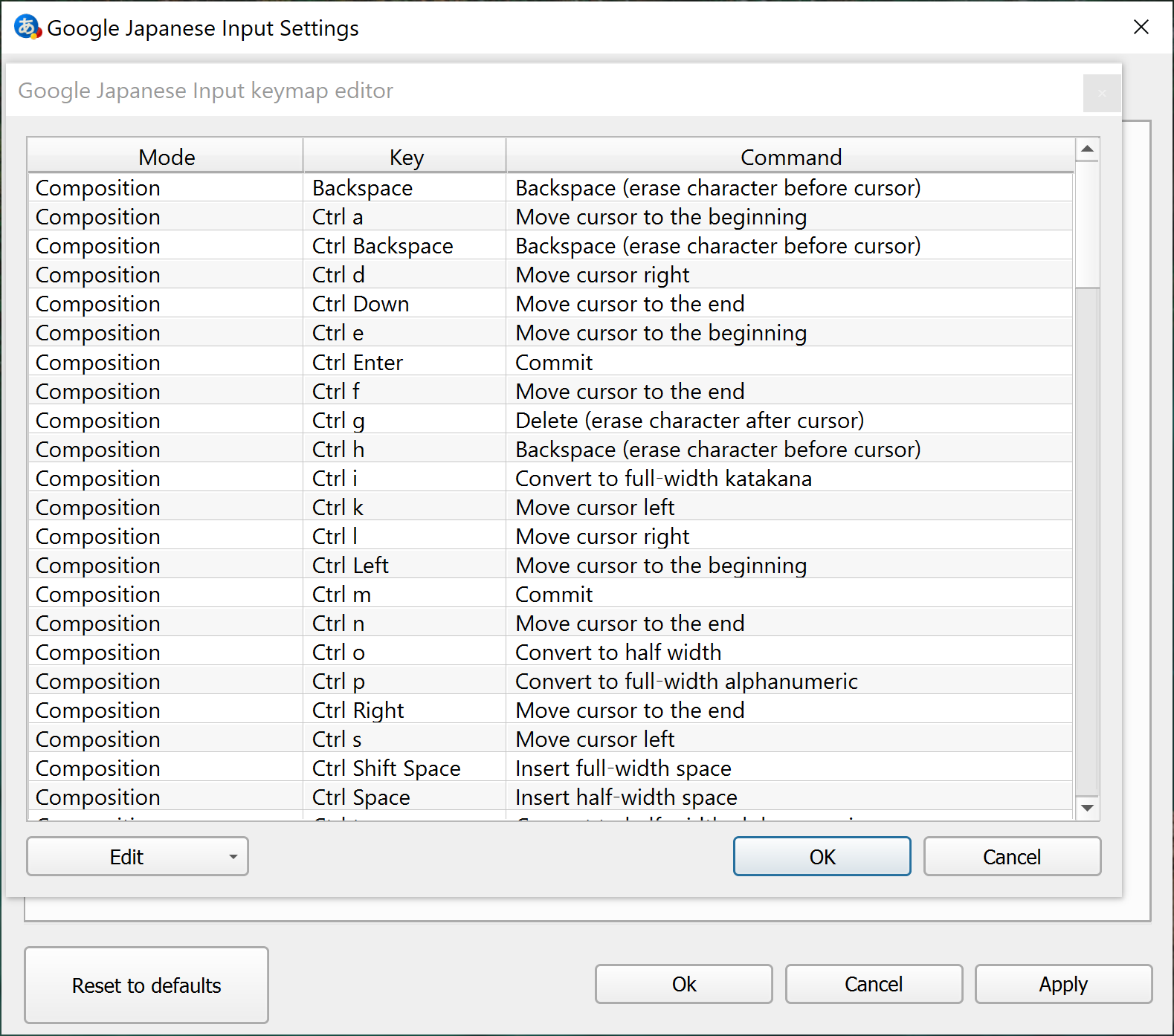Select the Ctrl Shift Space key cell
Image resolution: width=1174 pixels, height=1036 pixels.
(x=404, y=768)
